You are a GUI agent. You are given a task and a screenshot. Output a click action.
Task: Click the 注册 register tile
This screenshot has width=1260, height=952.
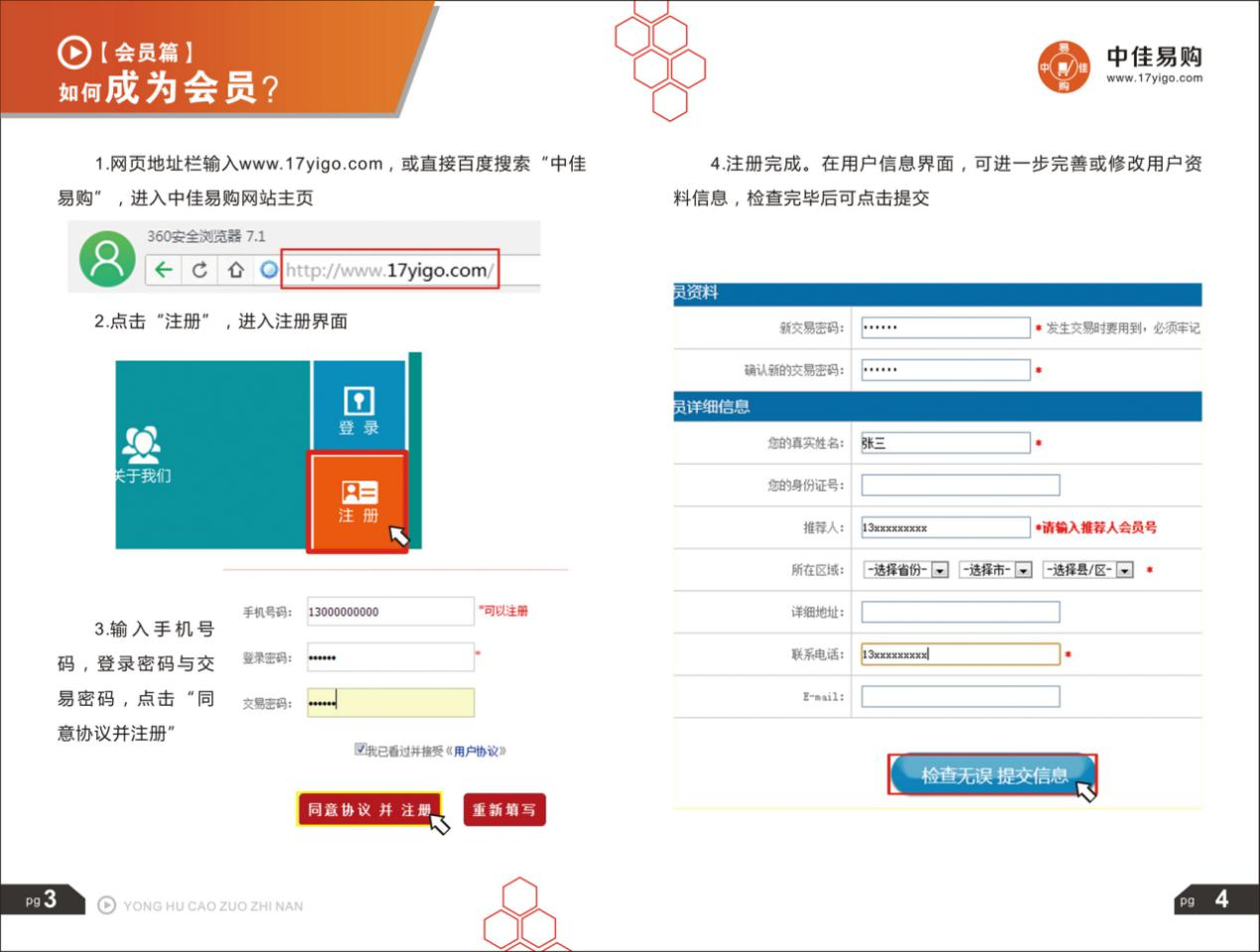tap(357, 502)
